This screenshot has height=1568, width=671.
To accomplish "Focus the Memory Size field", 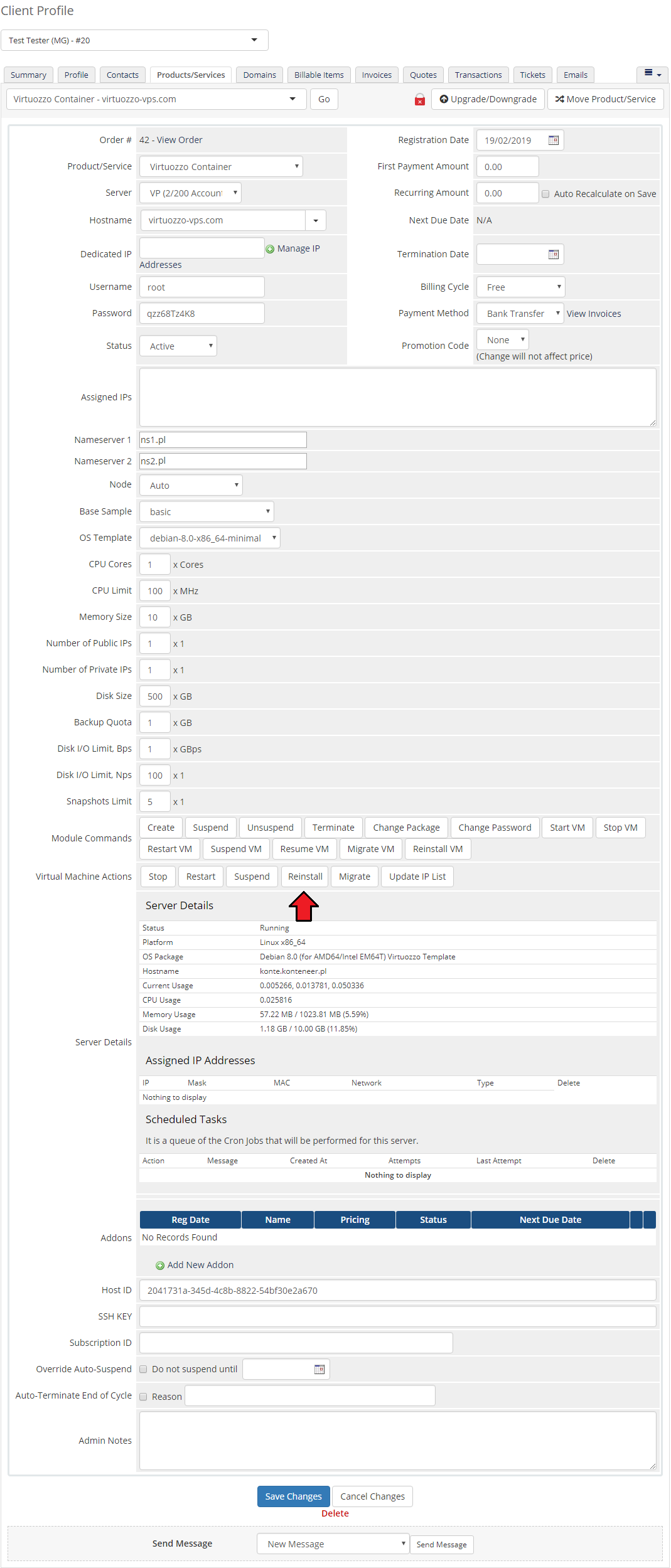I will [x=155, y=617].
